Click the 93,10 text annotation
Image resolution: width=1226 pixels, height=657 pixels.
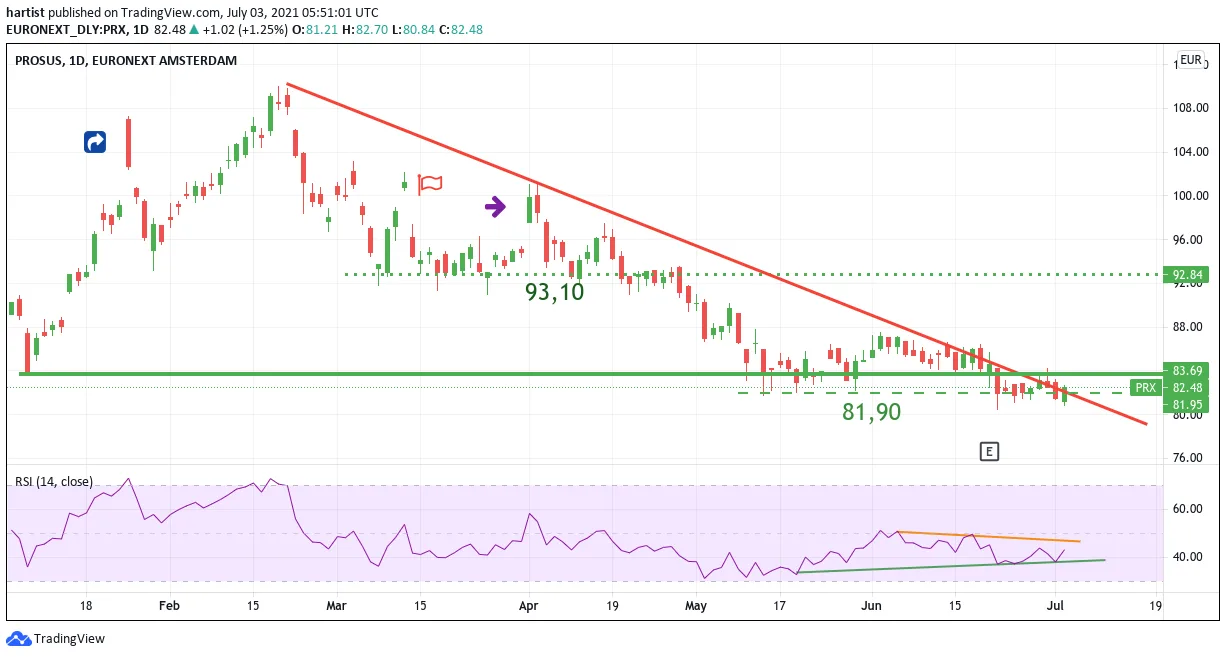(555, 292)
